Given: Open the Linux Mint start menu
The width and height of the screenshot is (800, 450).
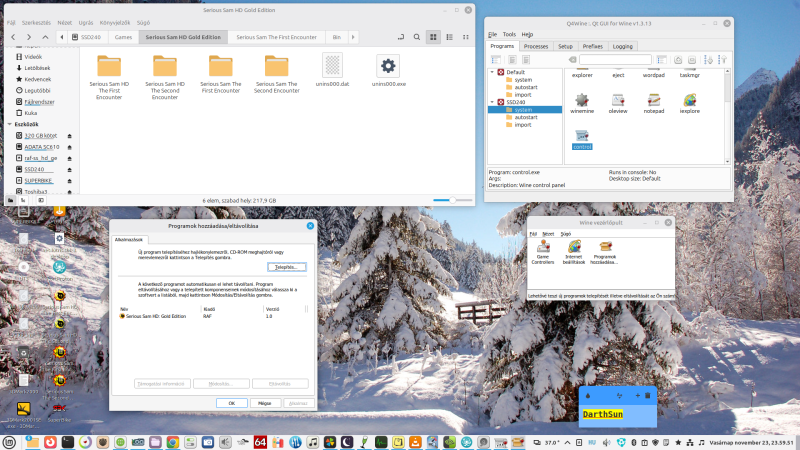Looking at the screenshot, I should tap(9, 442).
